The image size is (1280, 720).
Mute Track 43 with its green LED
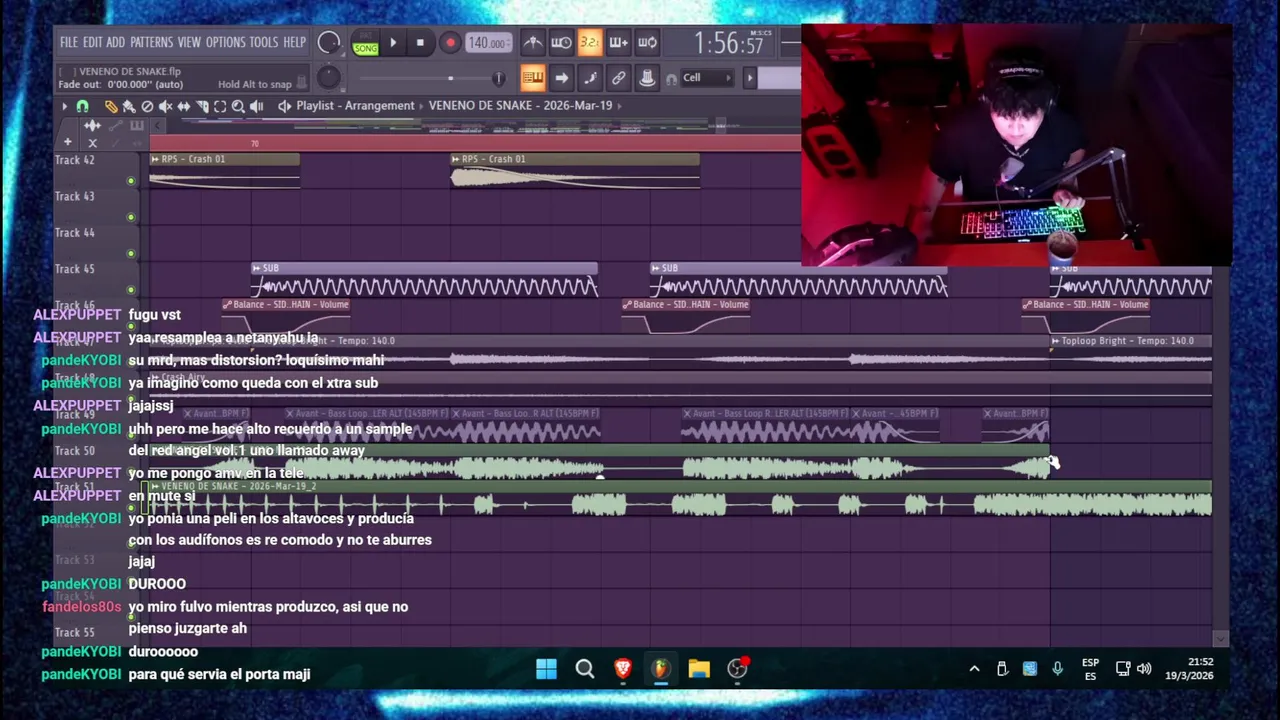(130, 217)
